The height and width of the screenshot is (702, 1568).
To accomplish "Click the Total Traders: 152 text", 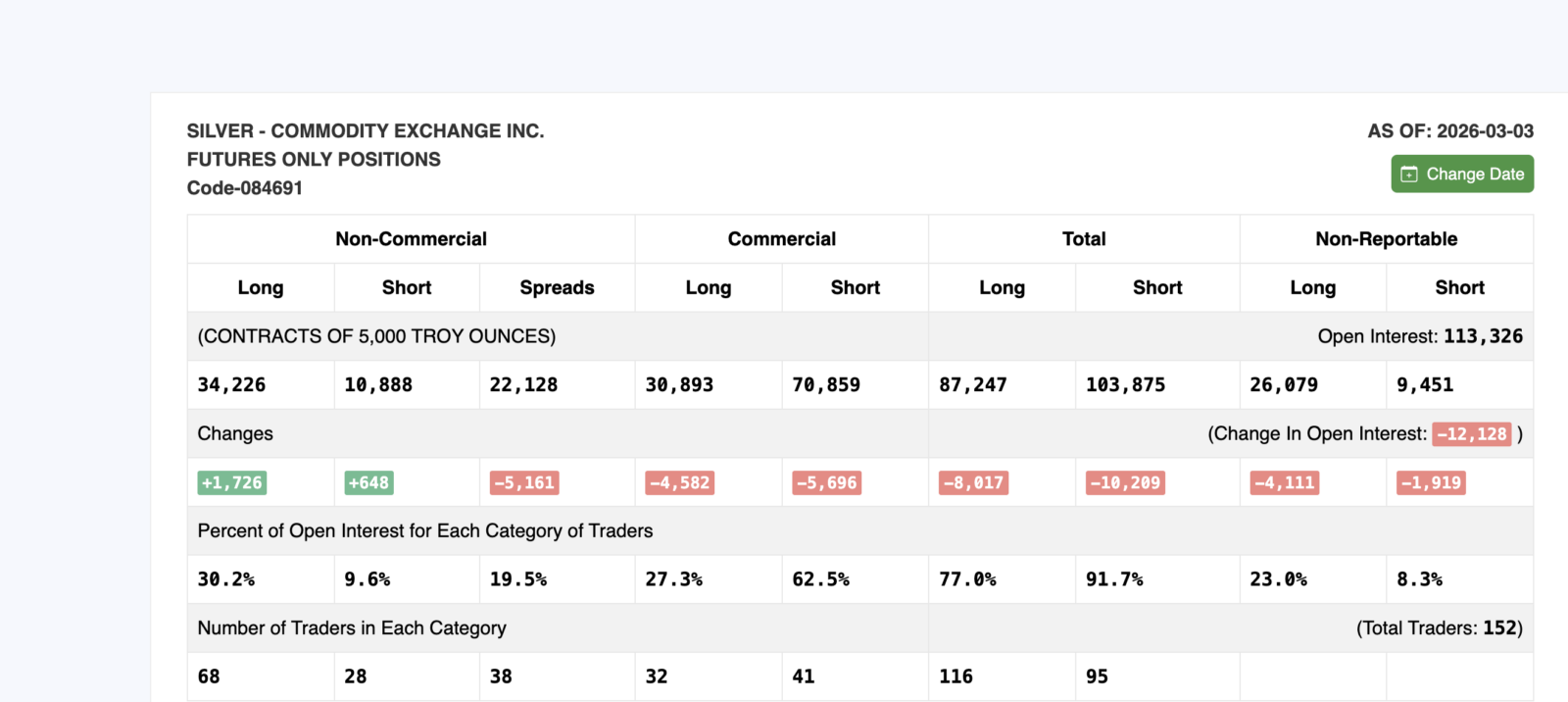I will pyautogui.click(x=1439, y=628).
